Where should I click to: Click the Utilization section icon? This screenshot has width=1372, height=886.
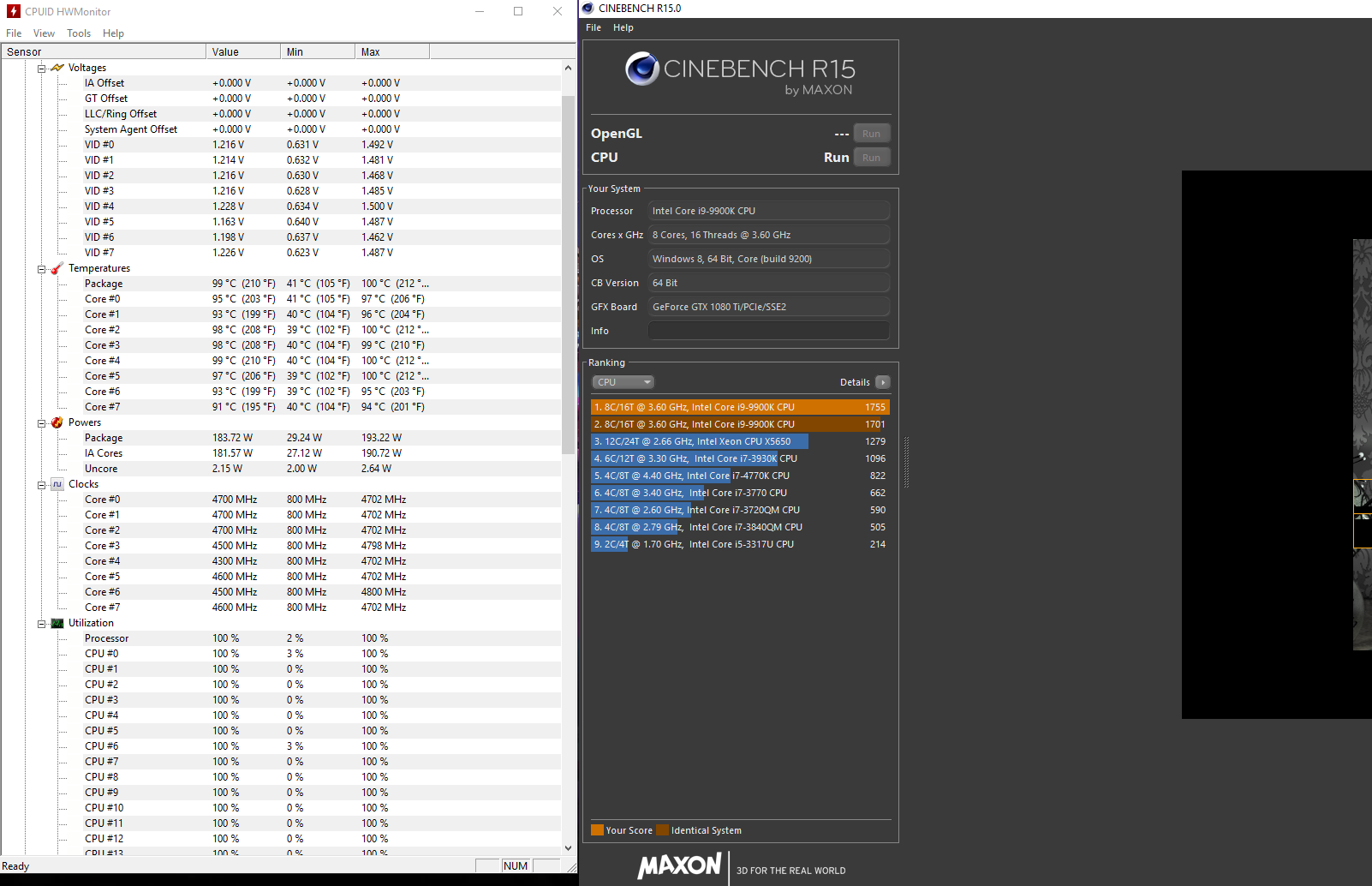tap(57, 622)
